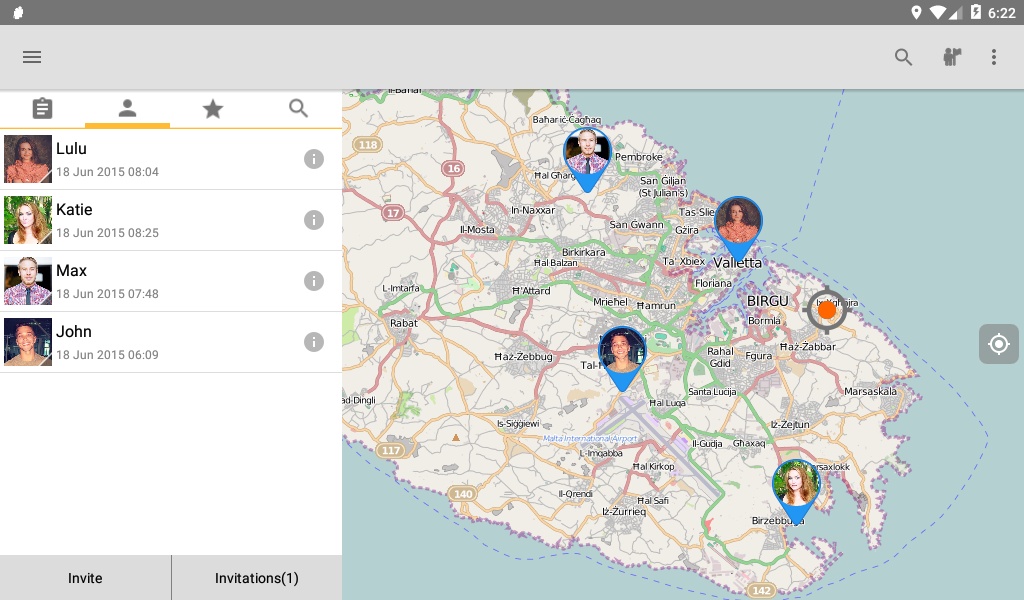The width and height of the screenshot is (1024, 600).
Task: Tap the search icon in top toolbar
Action: pyautogui.click(x=903, y=57)
